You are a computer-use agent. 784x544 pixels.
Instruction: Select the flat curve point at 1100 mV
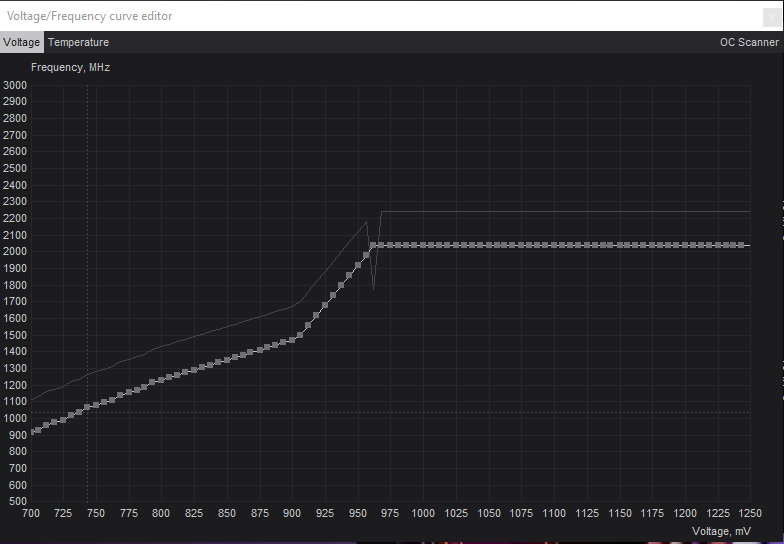(x=554, y=245)
